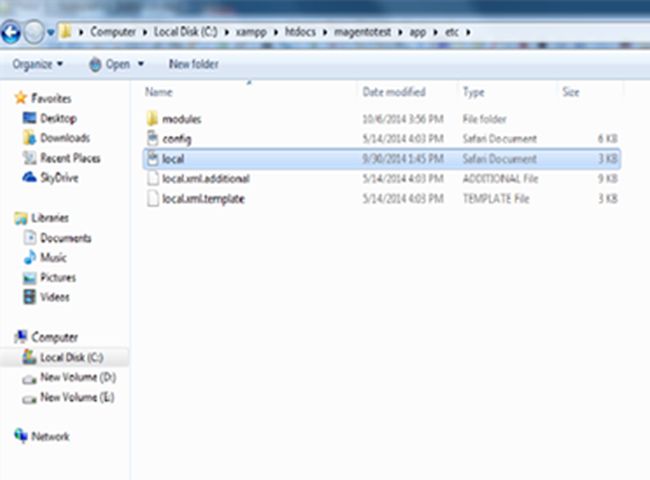Expand the arrow after magentotest in breadcrumb
The image size is (650, 480).
(x=400, y=32)
